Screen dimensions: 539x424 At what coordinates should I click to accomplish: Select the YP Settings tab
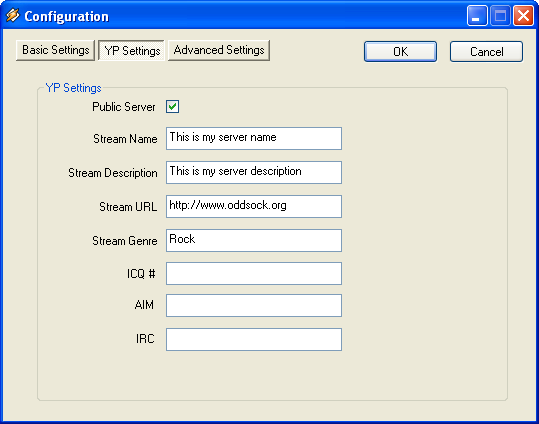click(132, 51)
